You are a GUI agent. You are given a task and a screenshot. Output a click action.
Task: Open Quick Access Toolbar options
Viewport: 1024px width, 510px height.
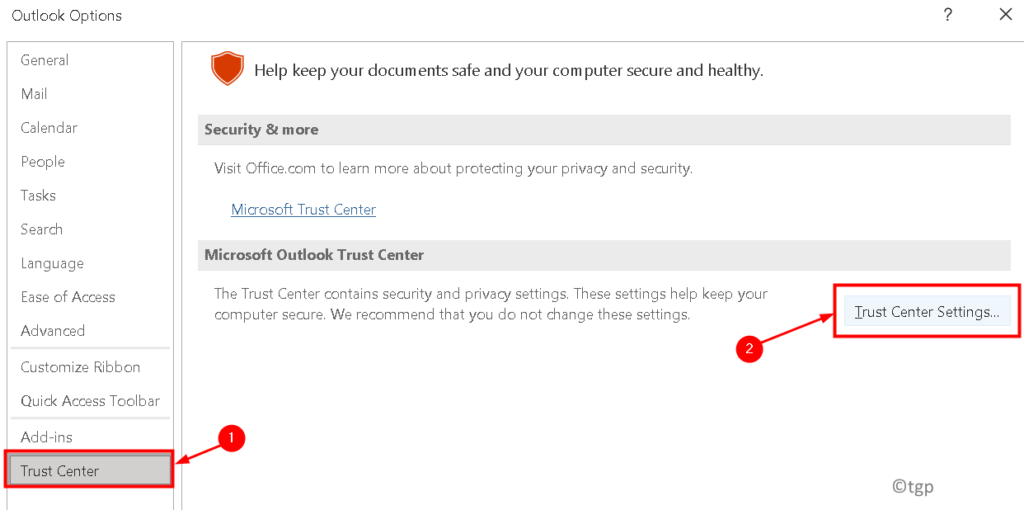point(90,401)
